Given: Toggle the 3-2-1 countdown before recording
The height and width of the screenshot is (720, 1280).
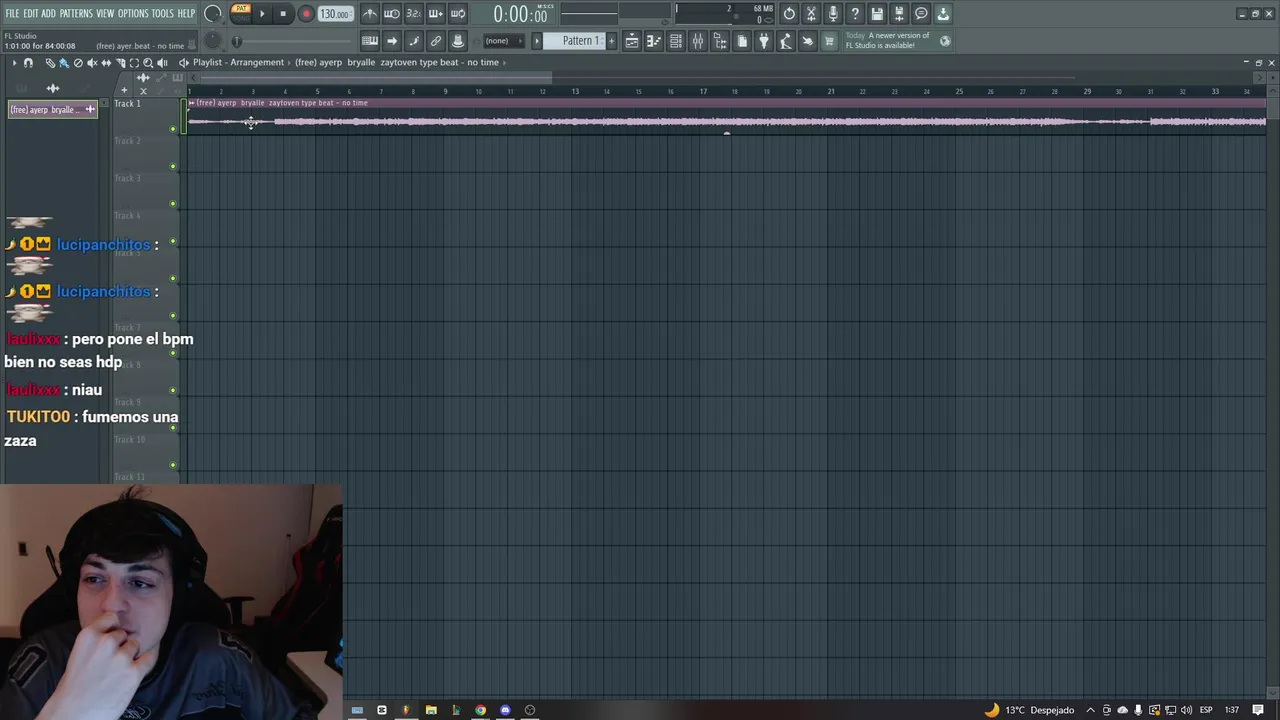Looking at the screenshot, I should click(x=414, y=14).
